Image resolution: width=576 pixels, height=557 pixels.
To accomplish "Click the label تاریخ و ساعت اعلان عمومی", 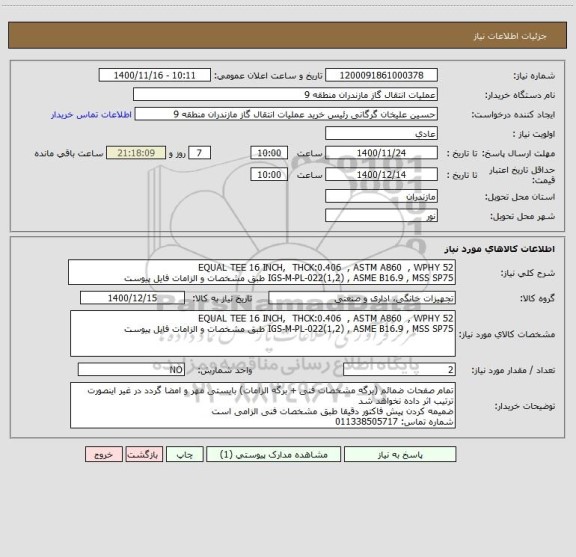I will point(269,76).
